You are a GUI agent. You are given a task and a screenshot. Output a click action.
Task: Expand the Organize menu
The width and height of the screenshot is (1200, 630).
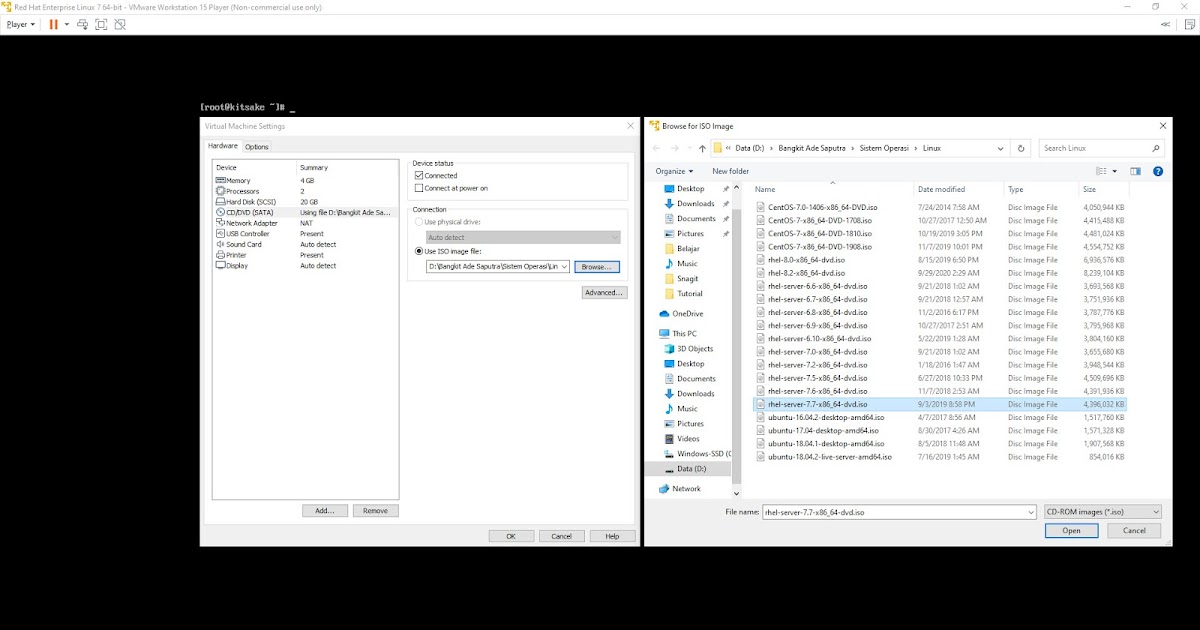point(674,171)
